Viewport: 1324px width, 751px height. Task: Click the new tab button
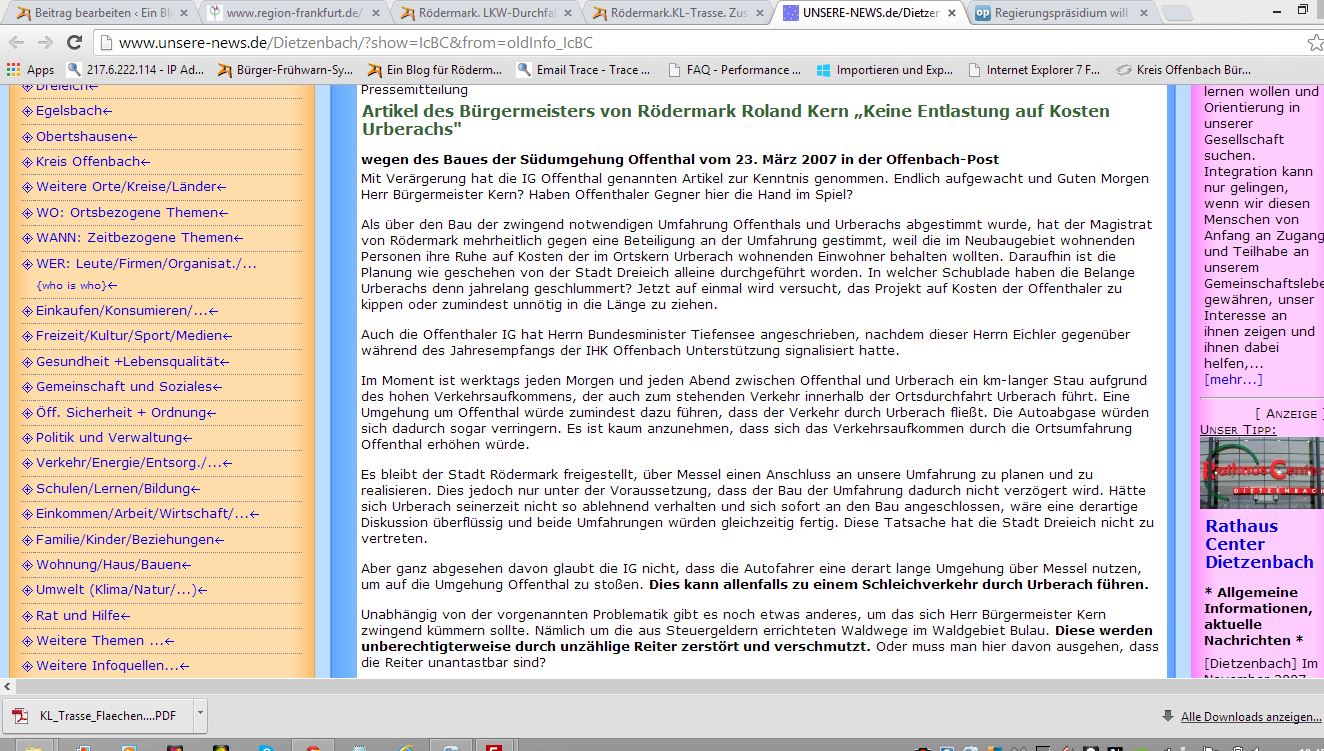coord(1177,13)
